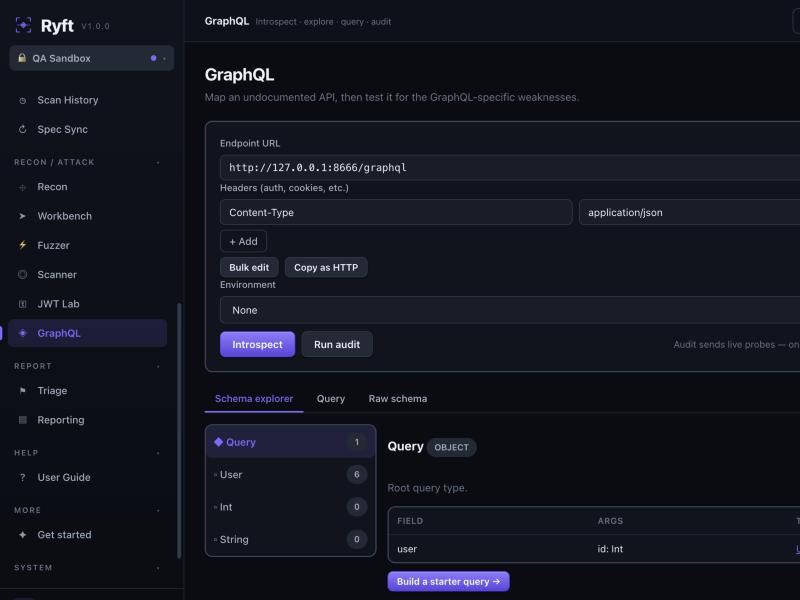The image size is (800, 600).
Task: Click the Get started sparkle icon
Action: point(22,535)
